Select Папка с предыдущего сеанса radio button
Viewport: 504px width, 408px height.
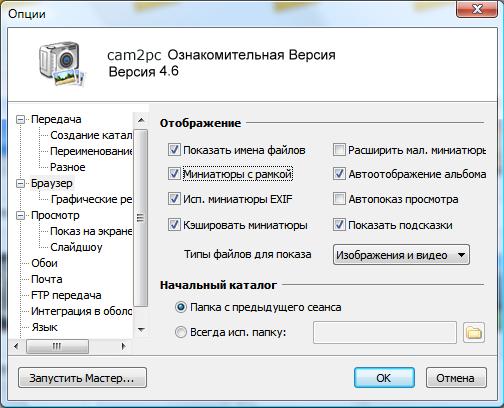(181, 307)
